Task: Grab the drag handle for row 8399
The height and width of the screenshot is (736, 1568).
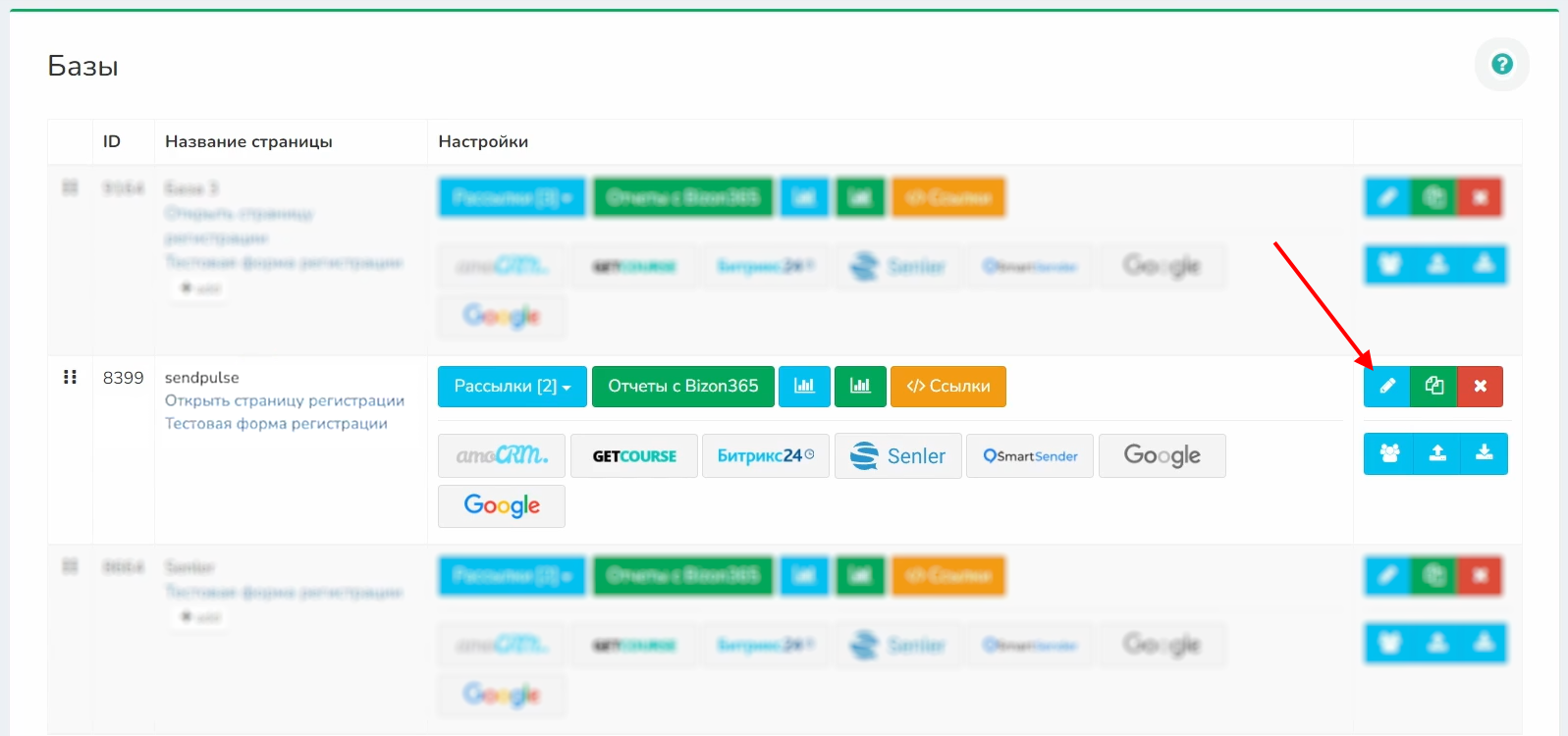Action: click(x=70, y=377)
